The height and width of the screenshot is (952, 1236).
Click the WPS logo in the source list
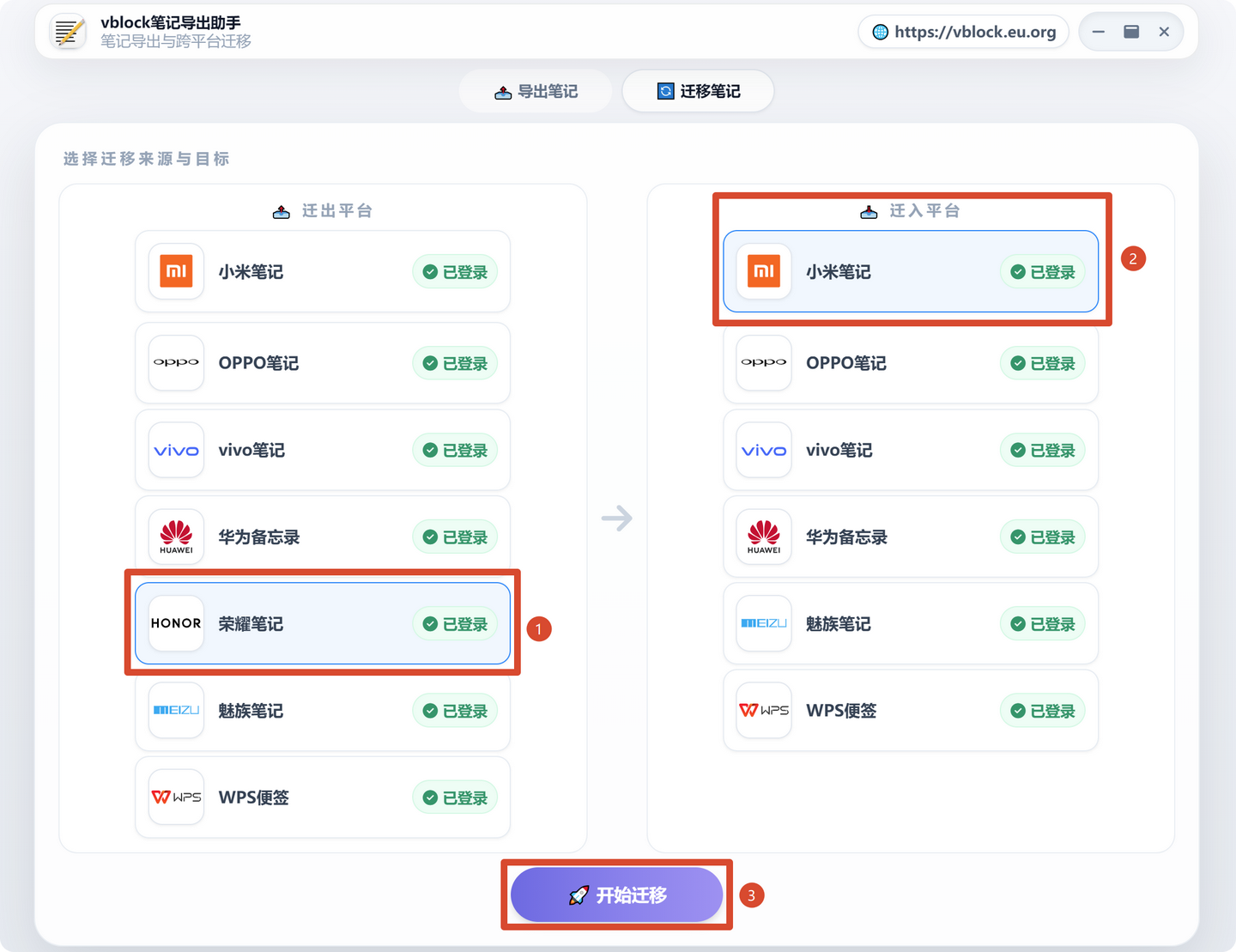click(x=176, y=797)
